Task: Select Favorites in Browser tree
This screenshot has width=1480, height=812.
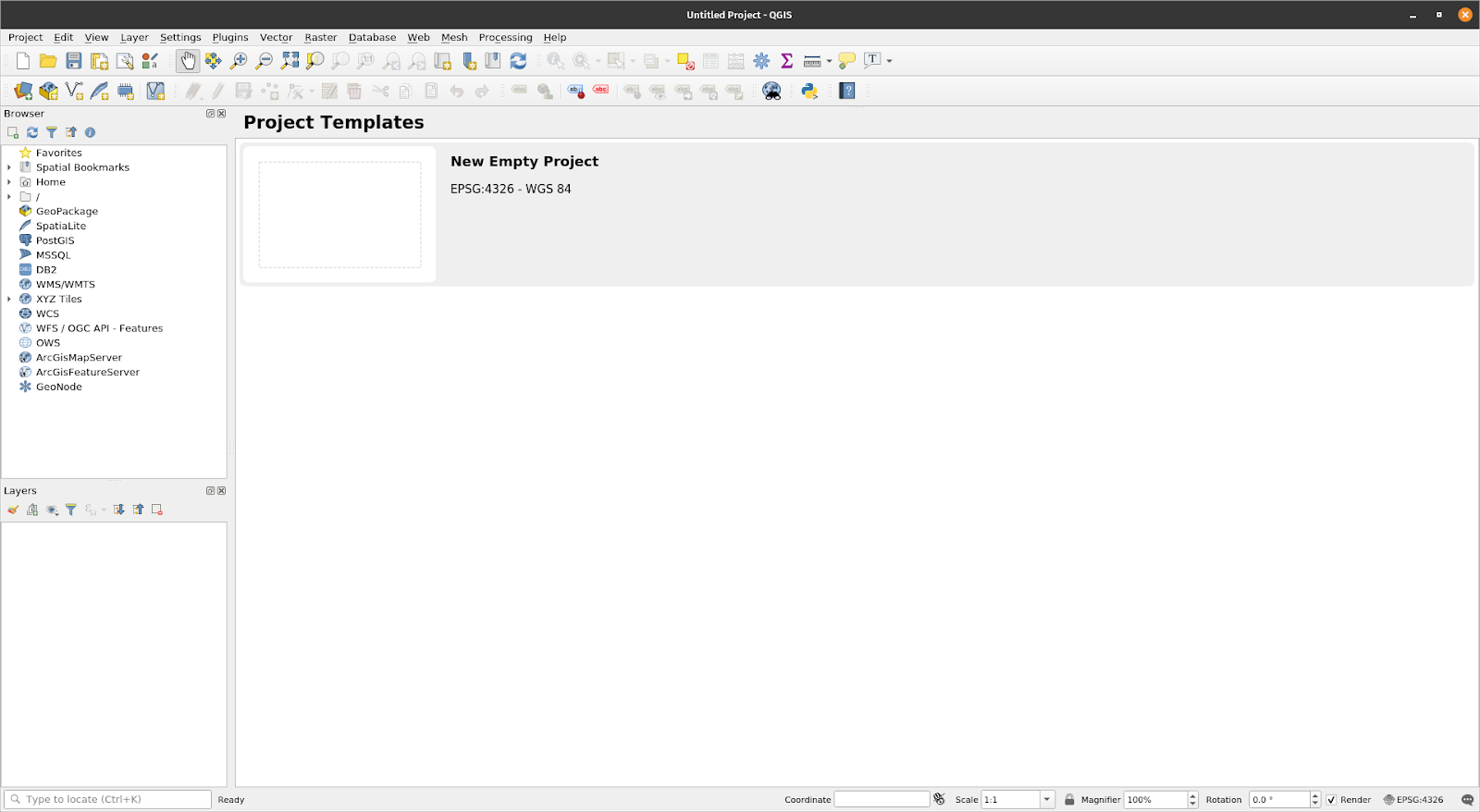Action: point(58,154)
